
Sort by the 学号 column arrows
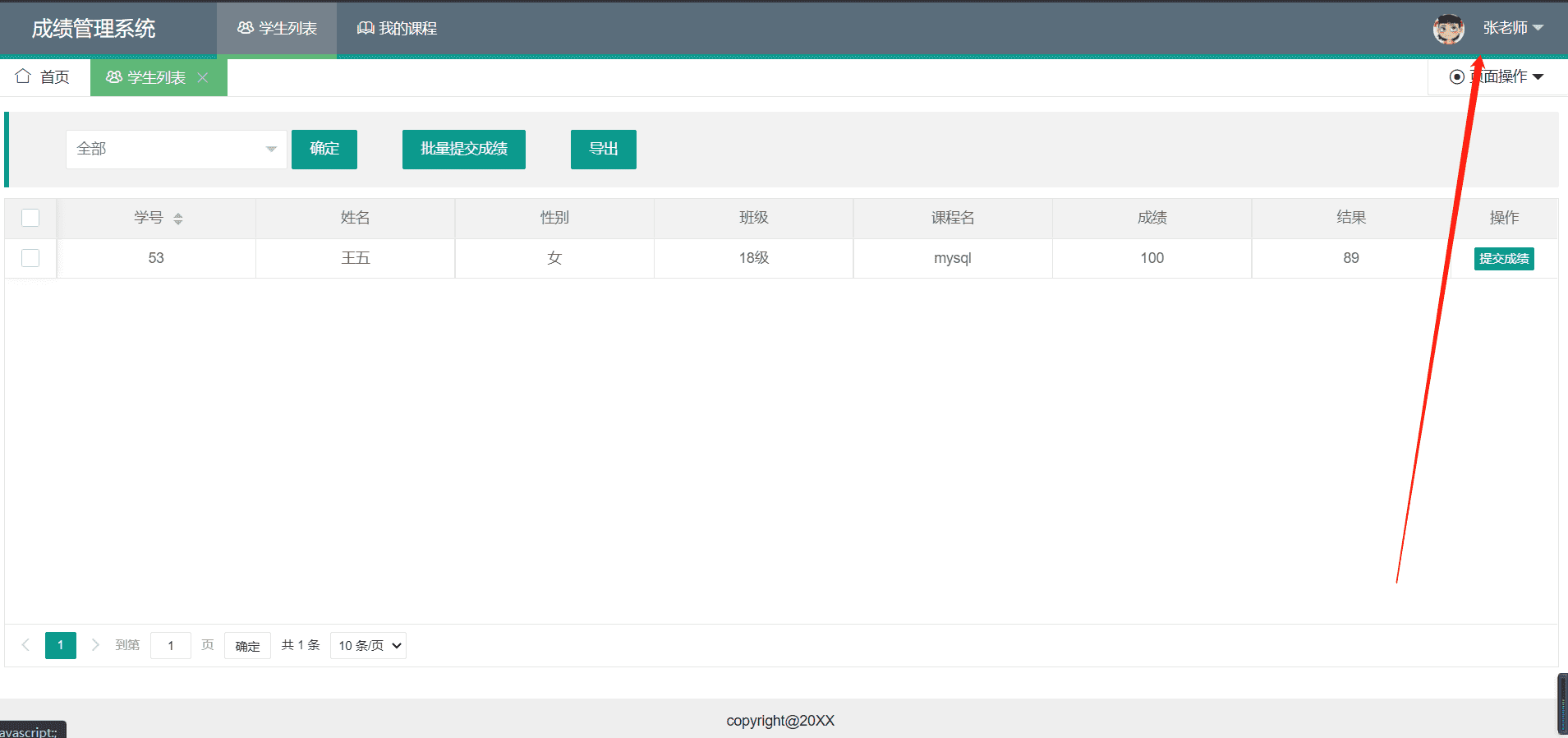(x=178, y=219)
